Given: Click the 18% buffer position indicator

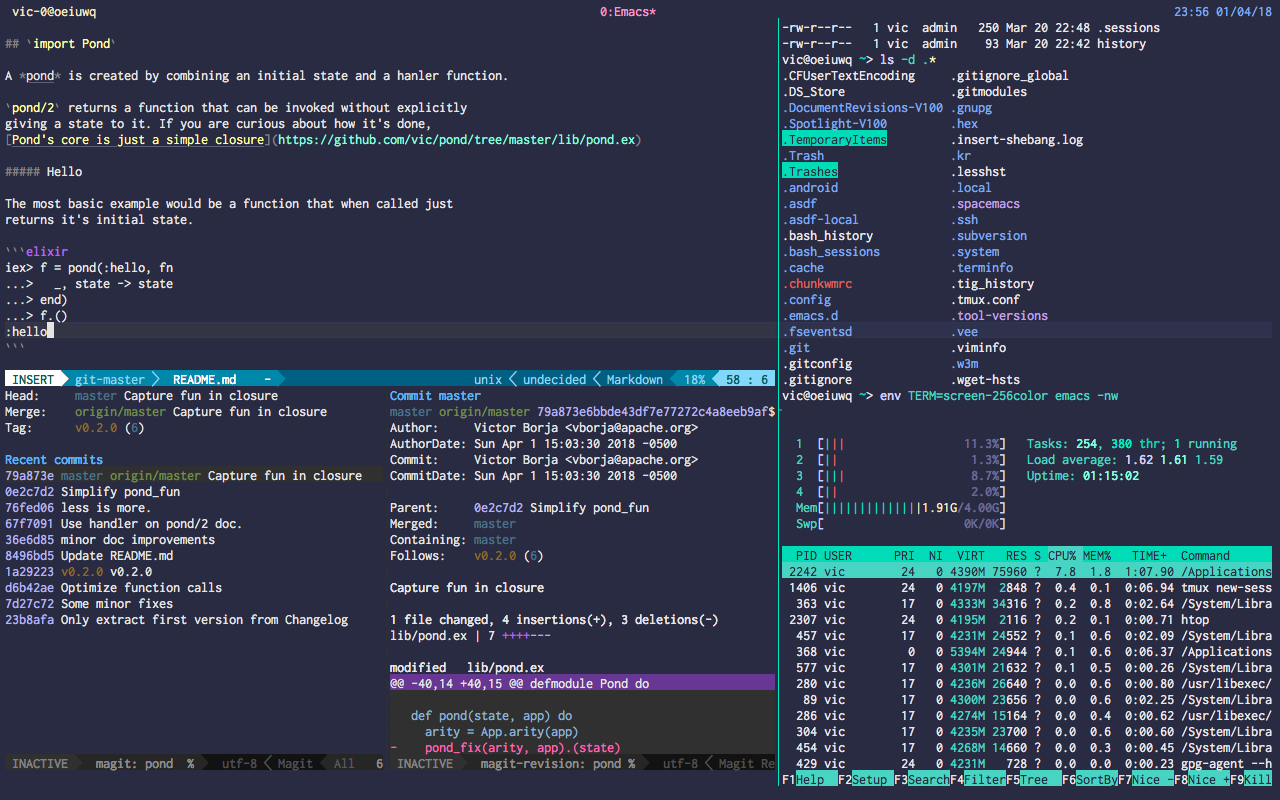Looking at the screenshot, I should (694, 380).
